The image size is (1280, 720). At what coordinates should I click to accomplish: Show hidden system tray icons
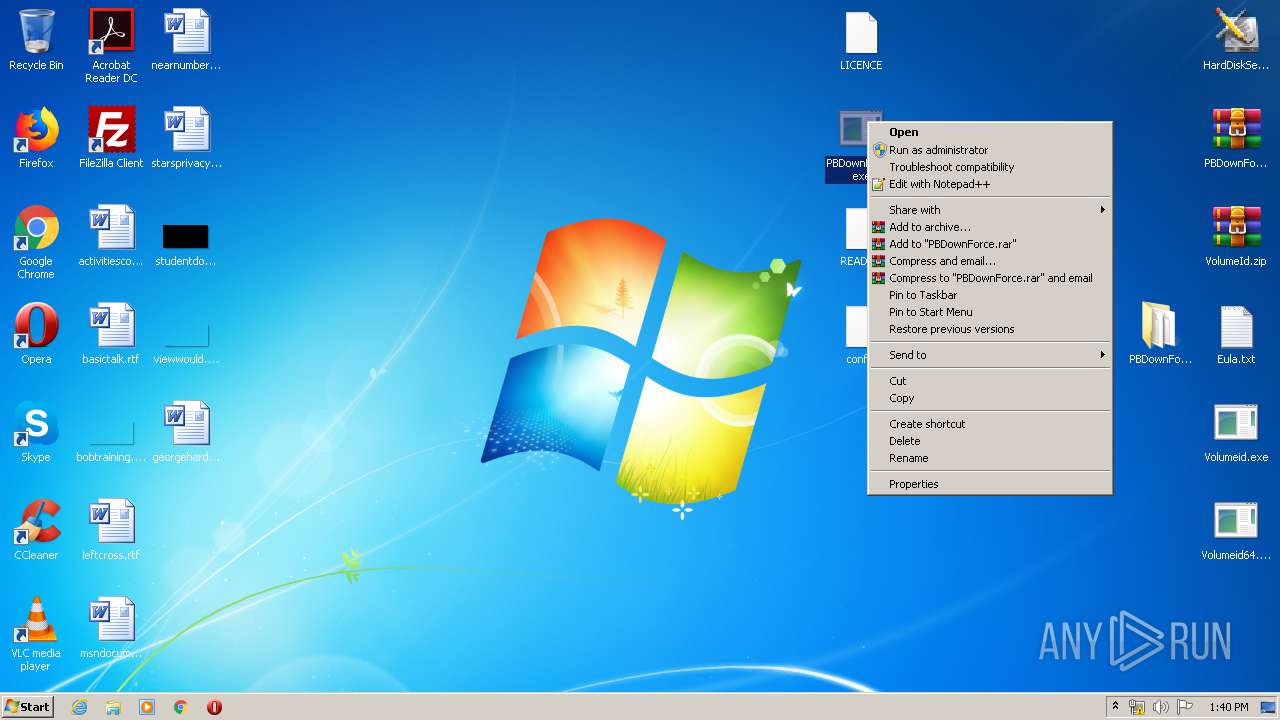coord(1116,707)
